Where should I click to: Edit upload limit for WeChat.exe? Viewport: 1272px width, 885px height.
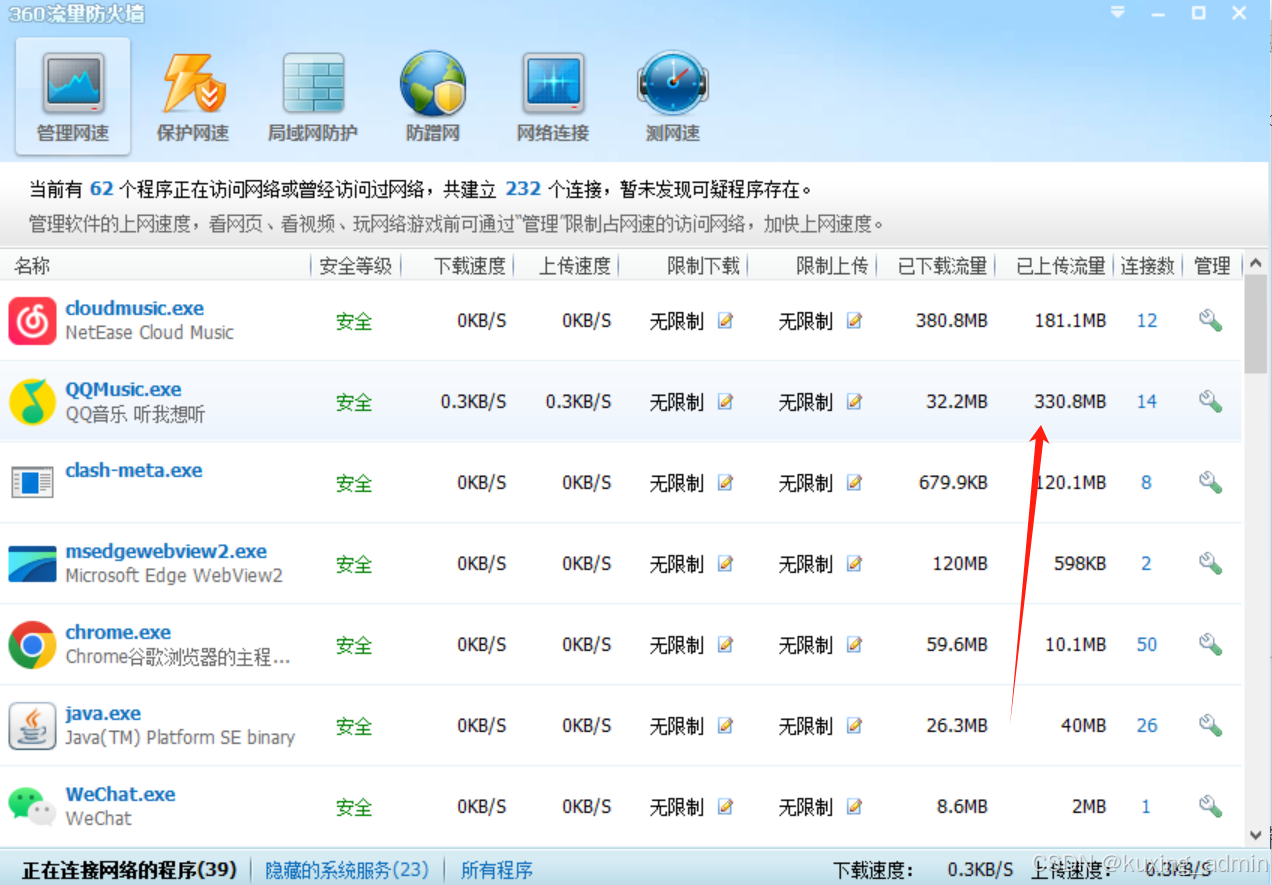tap(854, 807)
